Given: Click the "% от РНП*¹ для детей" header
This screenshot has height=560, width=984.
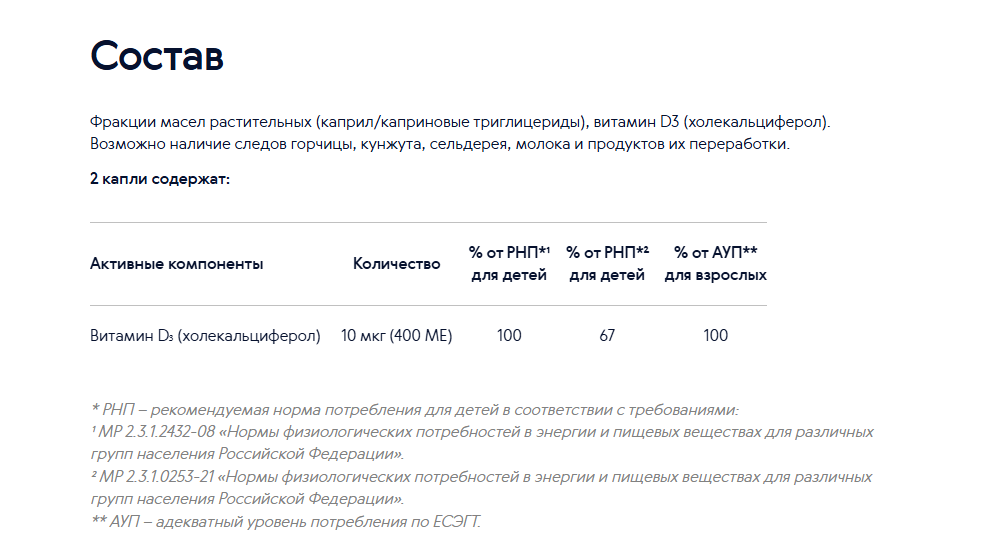Looking at the screenshot, I should point(509,264).
